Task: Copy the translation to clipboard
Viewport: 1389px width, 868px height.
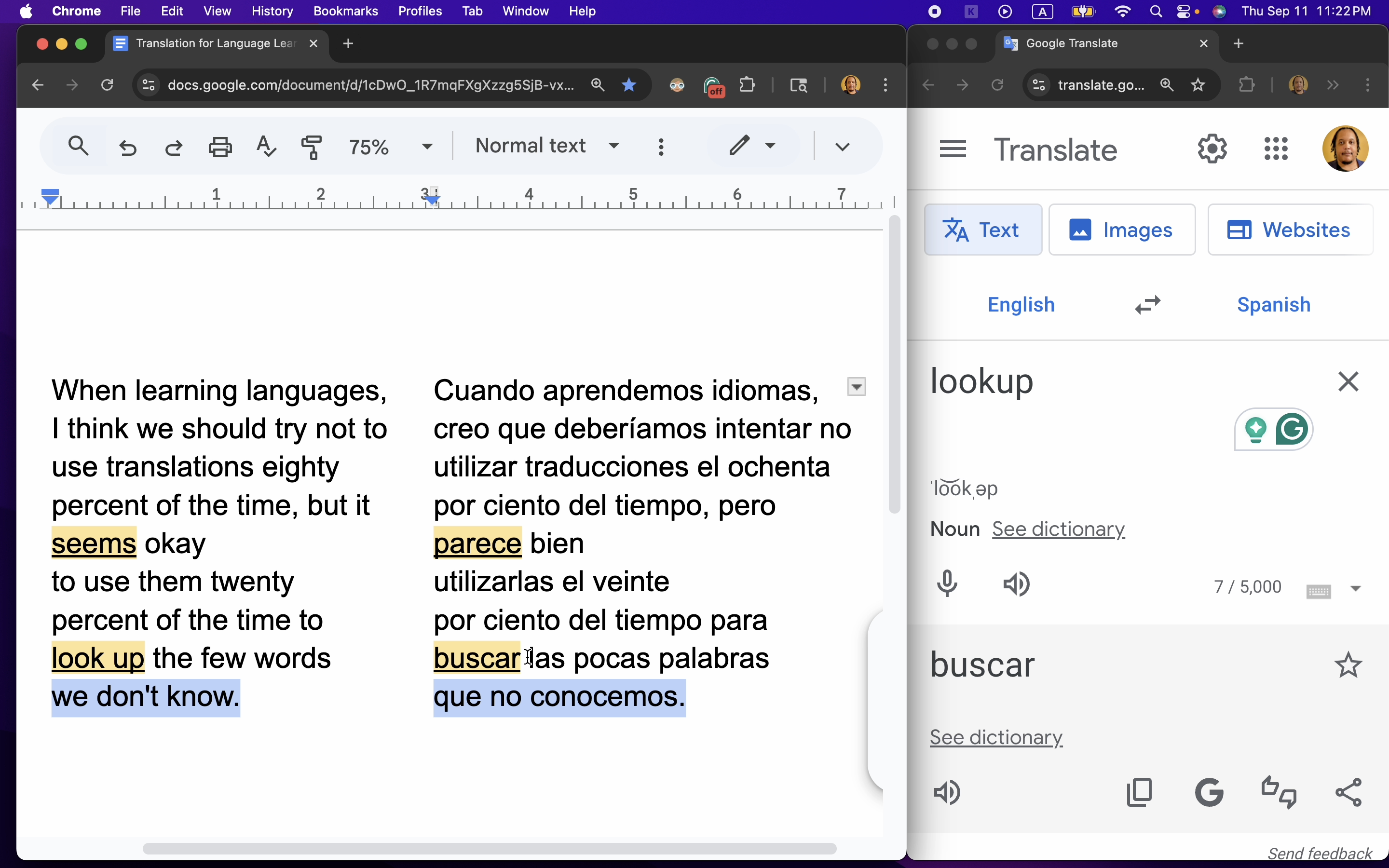Action: (1139, 793)
